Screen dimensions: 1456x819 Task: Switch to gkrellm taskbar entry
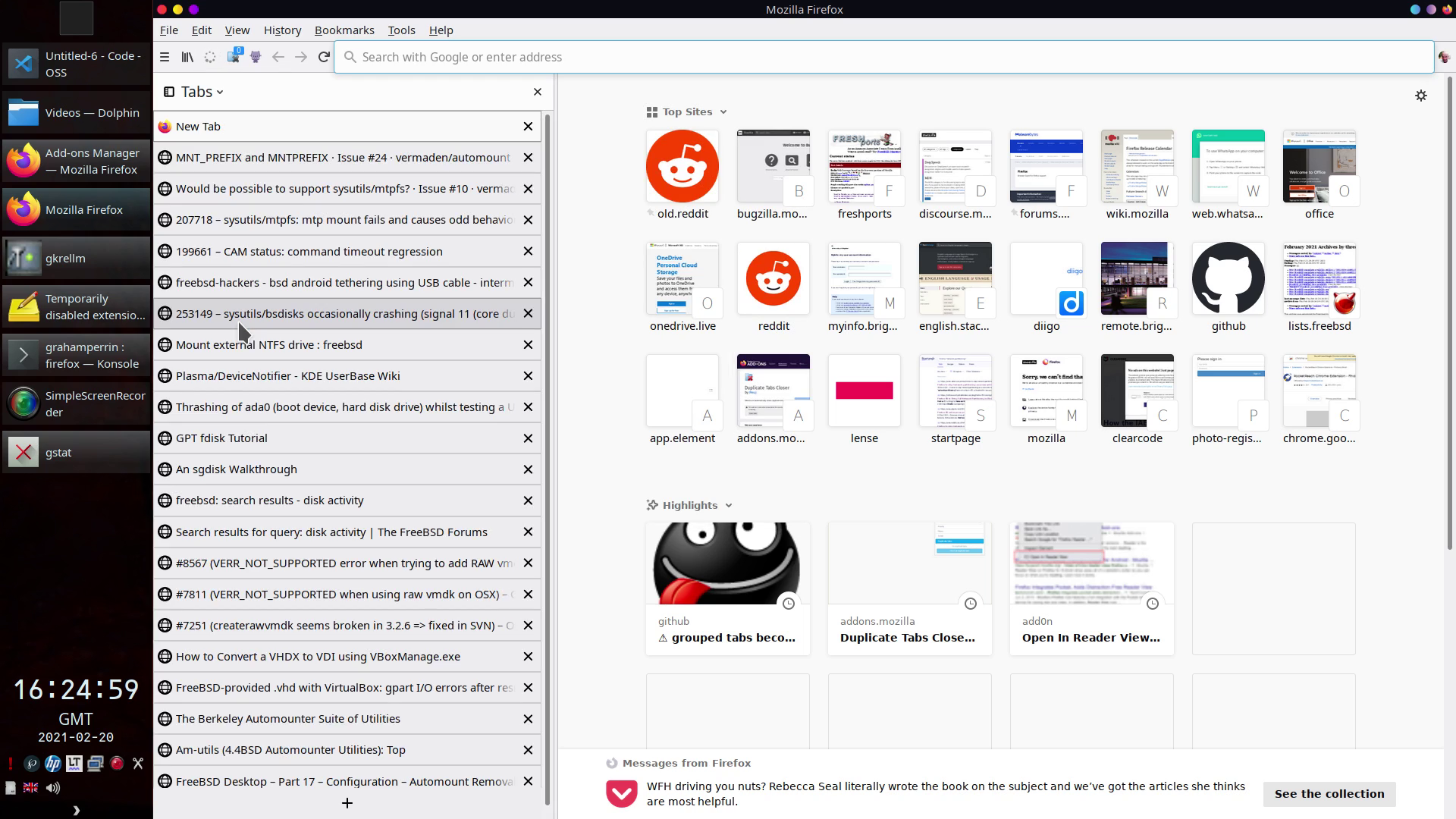[76, 259]
